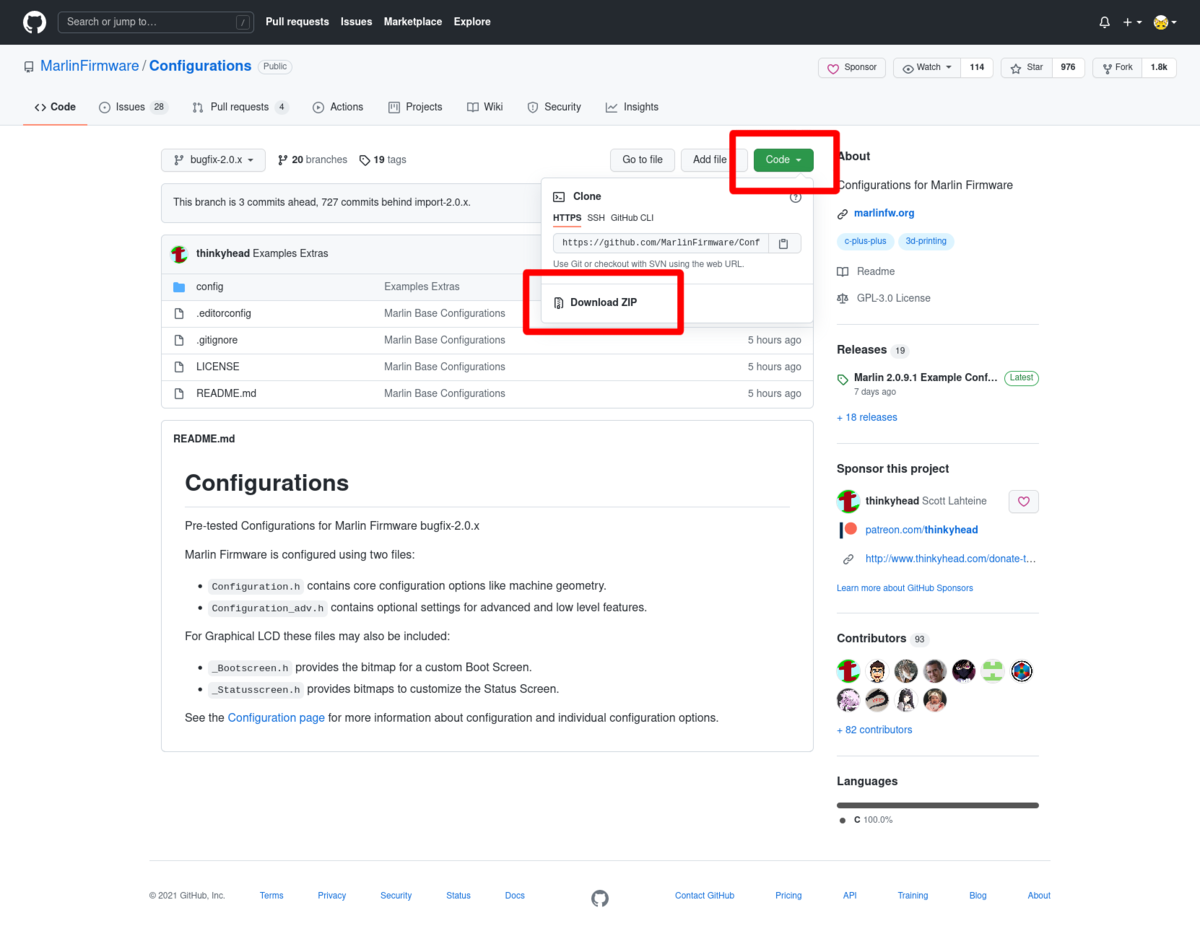This screenshot has width=1200, height=944.
Task: Click the sponsor heart next to thinkyhead
Action: pyautogui.click(x=1023, y=502)
